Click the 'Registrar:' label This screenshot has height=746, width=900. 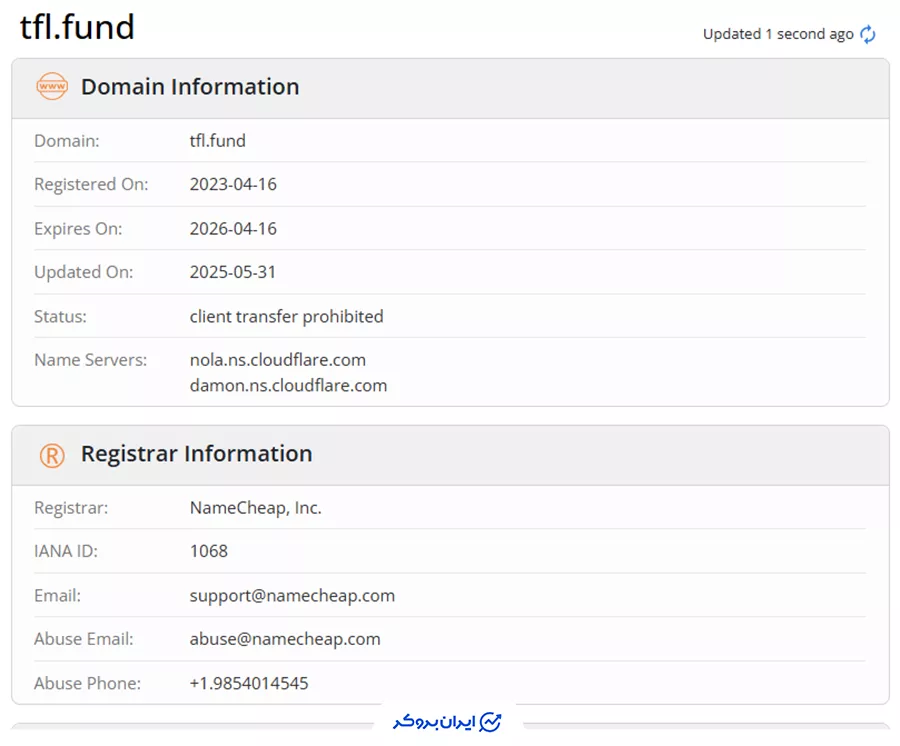(71, 508)
